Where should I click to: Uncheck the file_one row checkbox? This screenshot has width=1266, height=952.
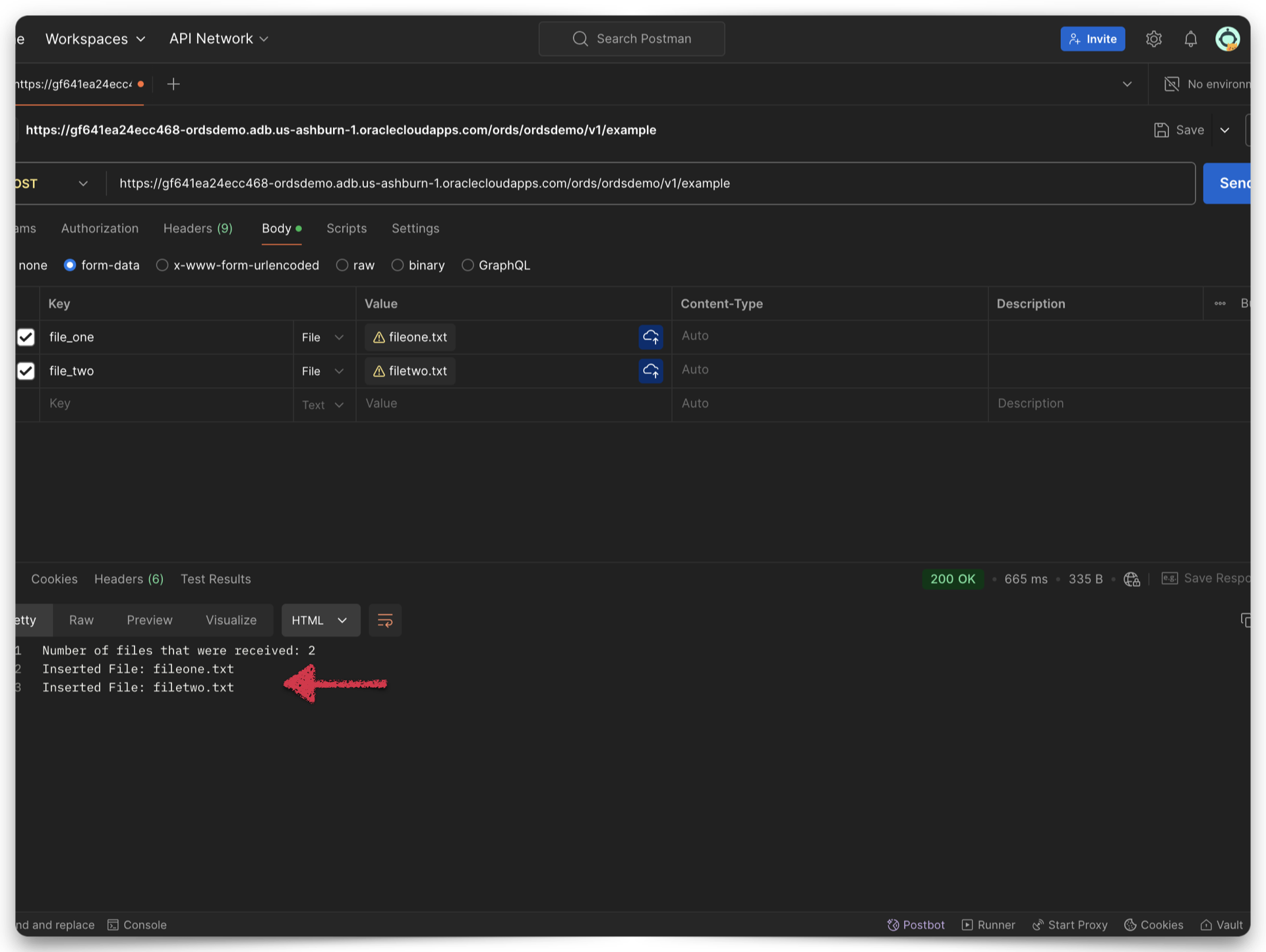tap(26, 337)
